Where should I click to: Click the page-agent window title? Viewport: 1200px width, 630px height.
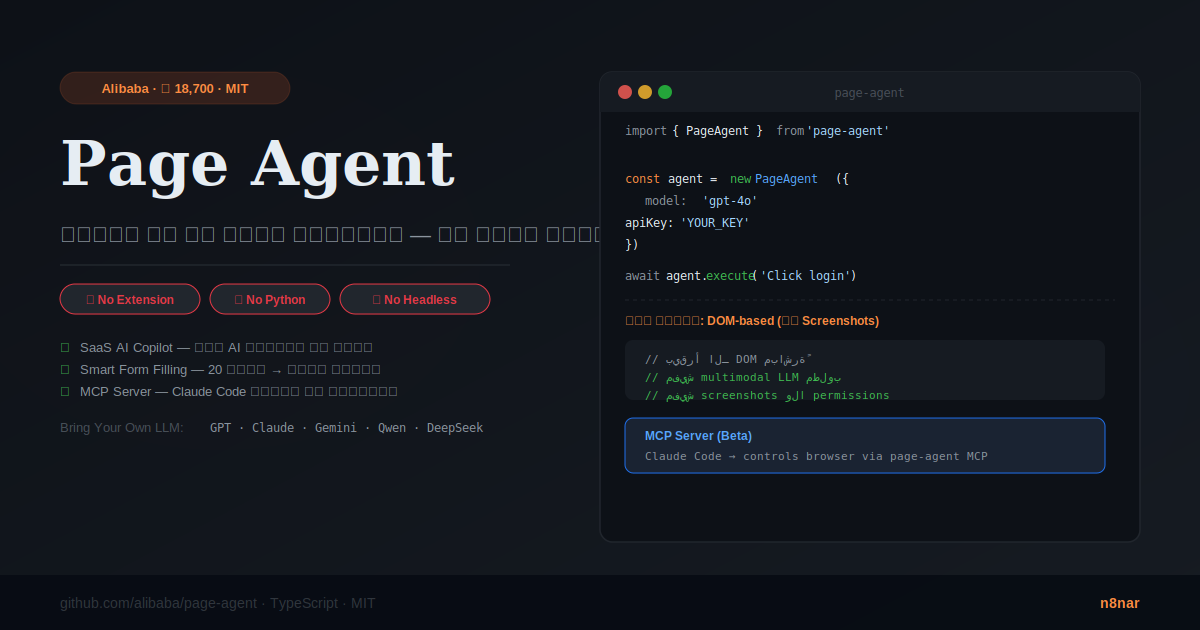[x=869, y=93]
